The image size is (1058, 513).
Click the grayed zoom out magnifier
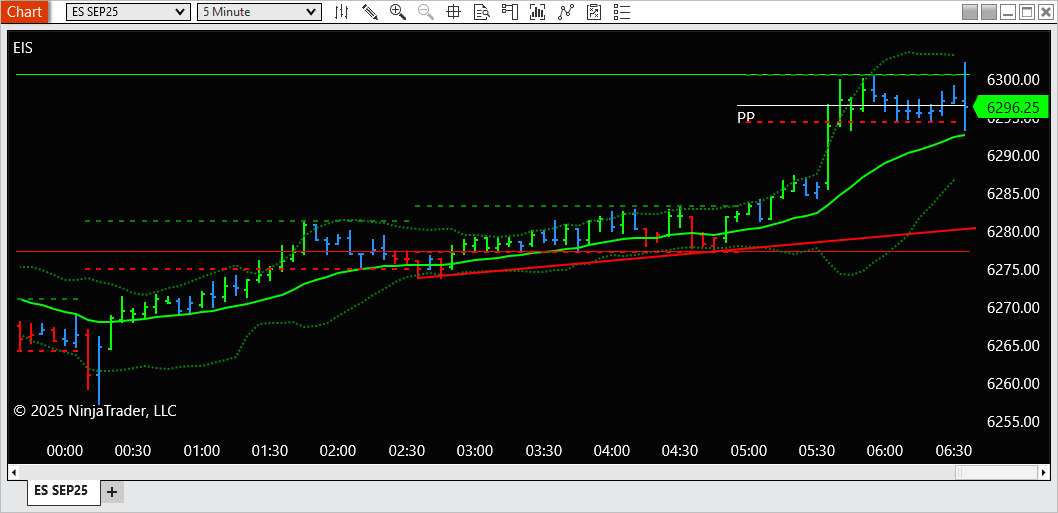point(426,11)
